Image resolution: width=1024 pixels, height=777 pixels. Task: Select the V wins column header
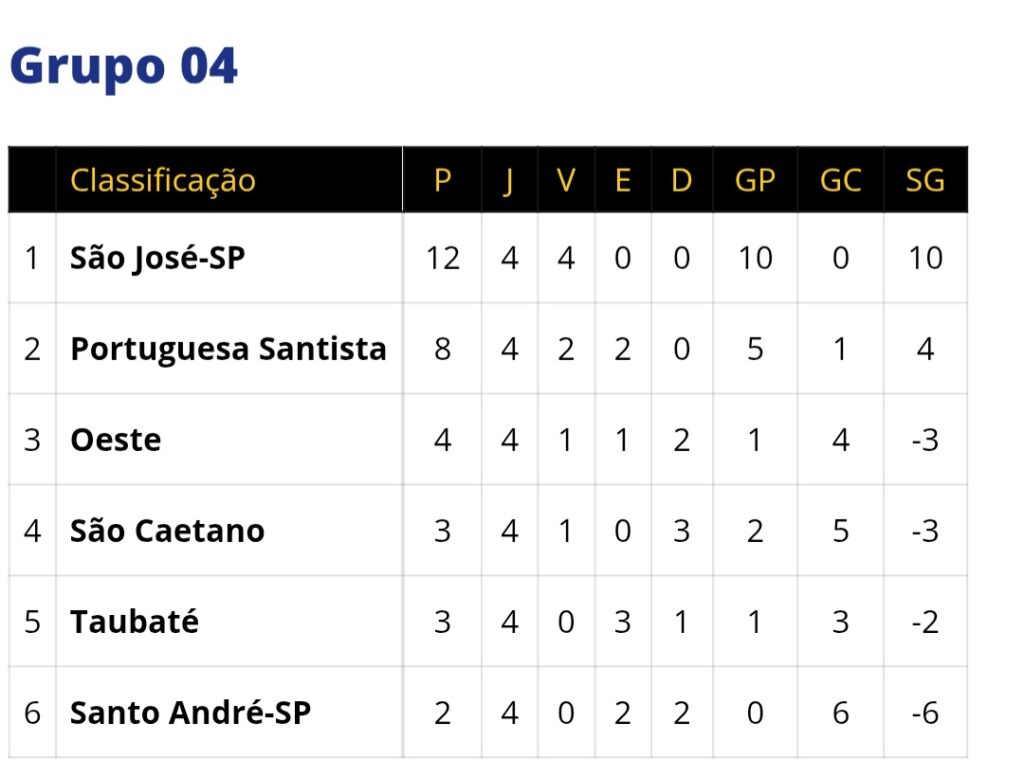pyautogui.click(x=566, y=180)
